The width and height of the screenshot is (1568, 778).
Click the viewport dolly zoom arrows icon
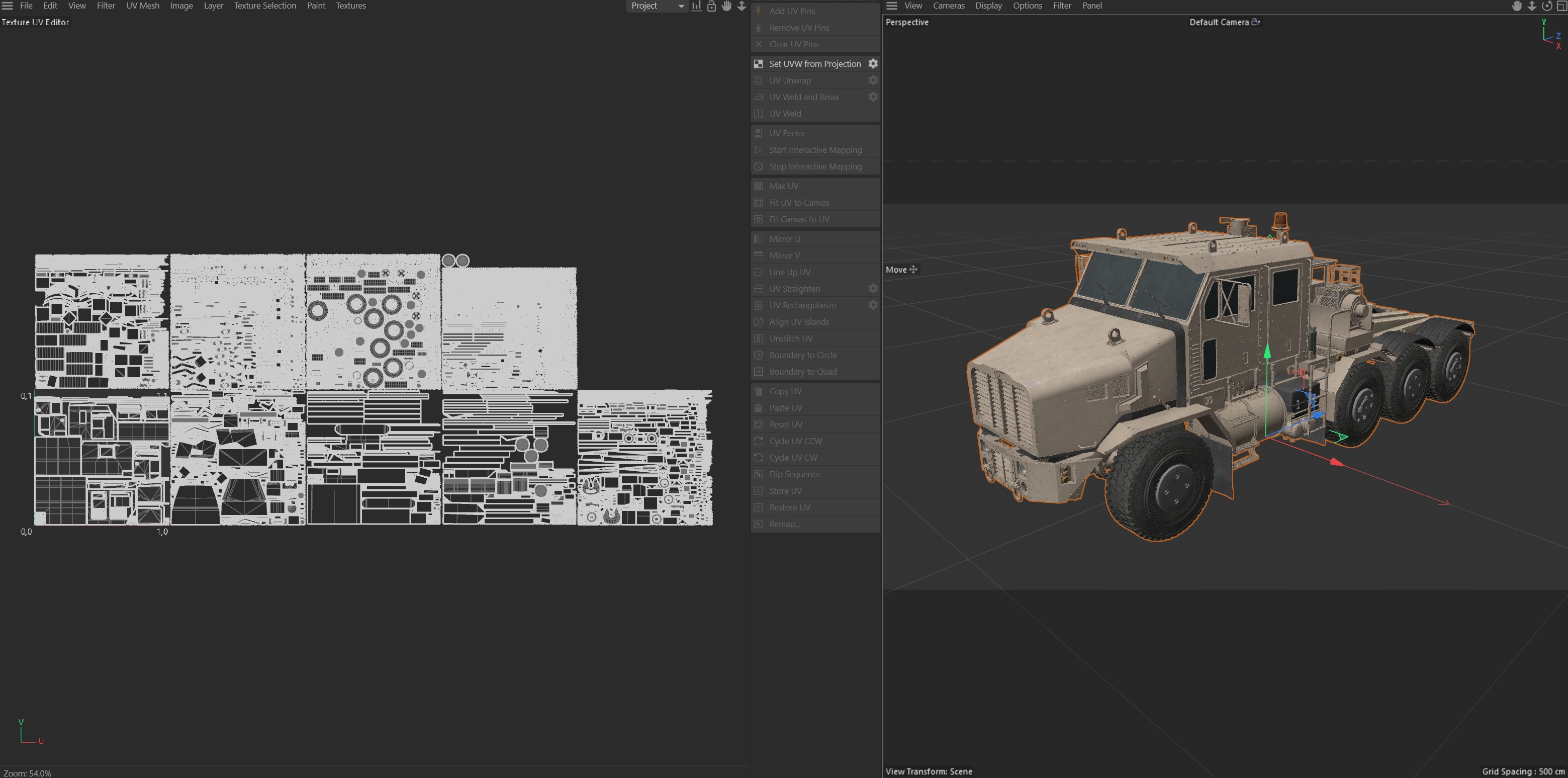pyautogui.click(x=1532, y=6)
